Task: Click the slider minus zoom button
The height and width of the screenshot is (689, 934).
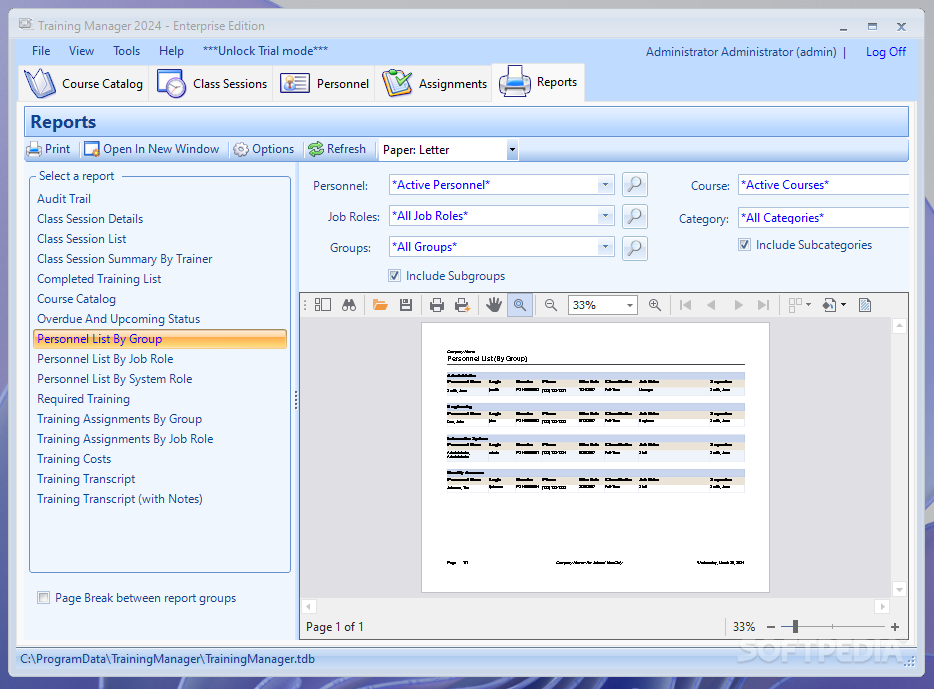Action: [x=771, y=626]
